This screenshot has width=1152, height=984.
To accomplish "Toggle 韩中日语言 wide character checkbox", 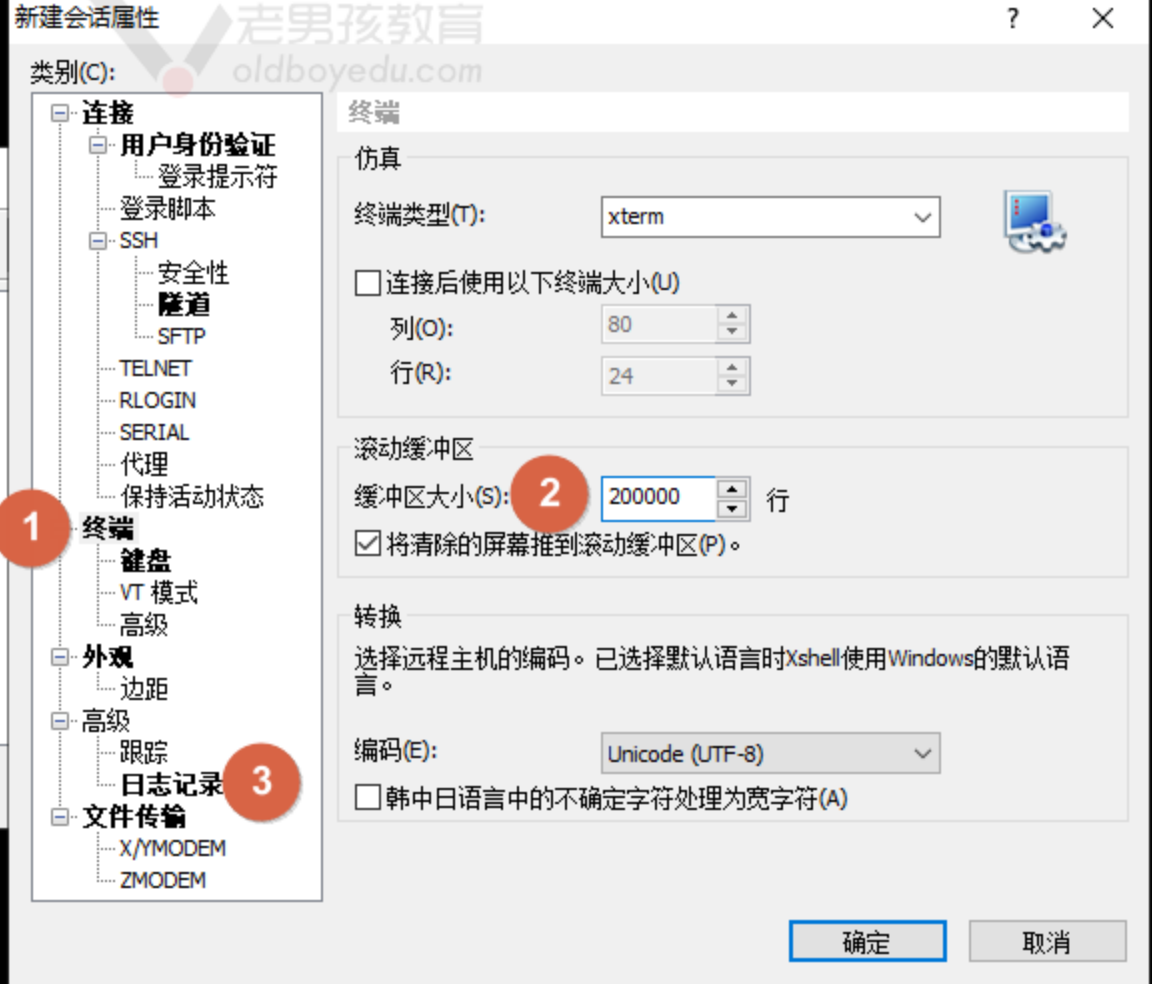I will (368, 798).
